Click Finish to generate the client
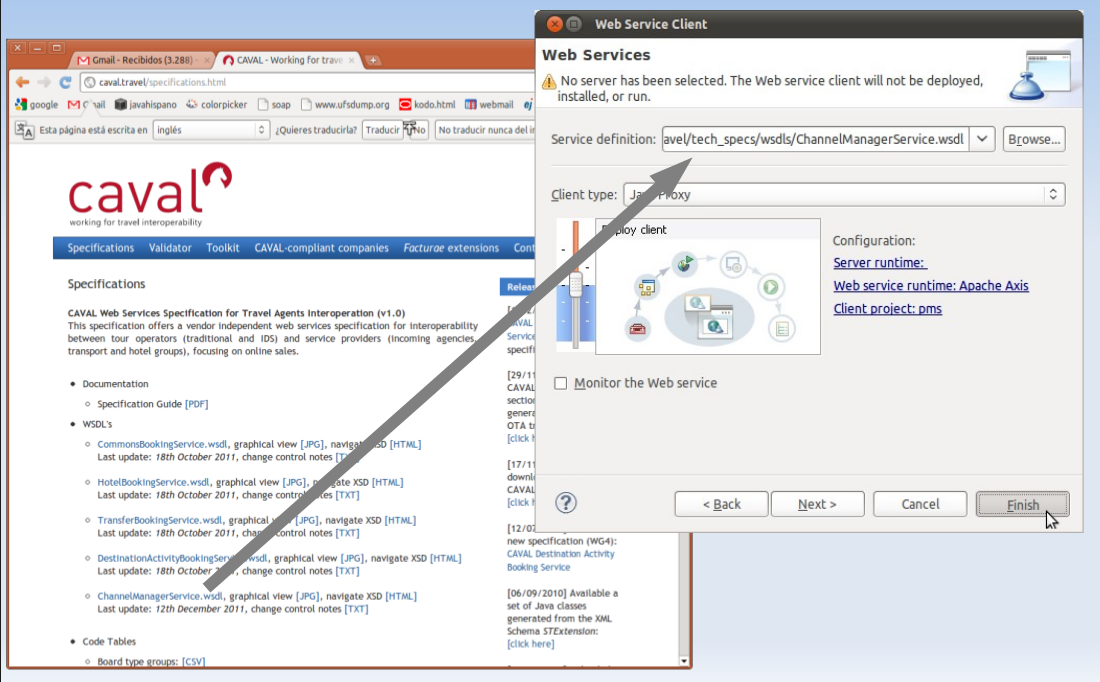Image resolution: width=1100 pixels, height=682 pixels. click(x=1022, y=504)
